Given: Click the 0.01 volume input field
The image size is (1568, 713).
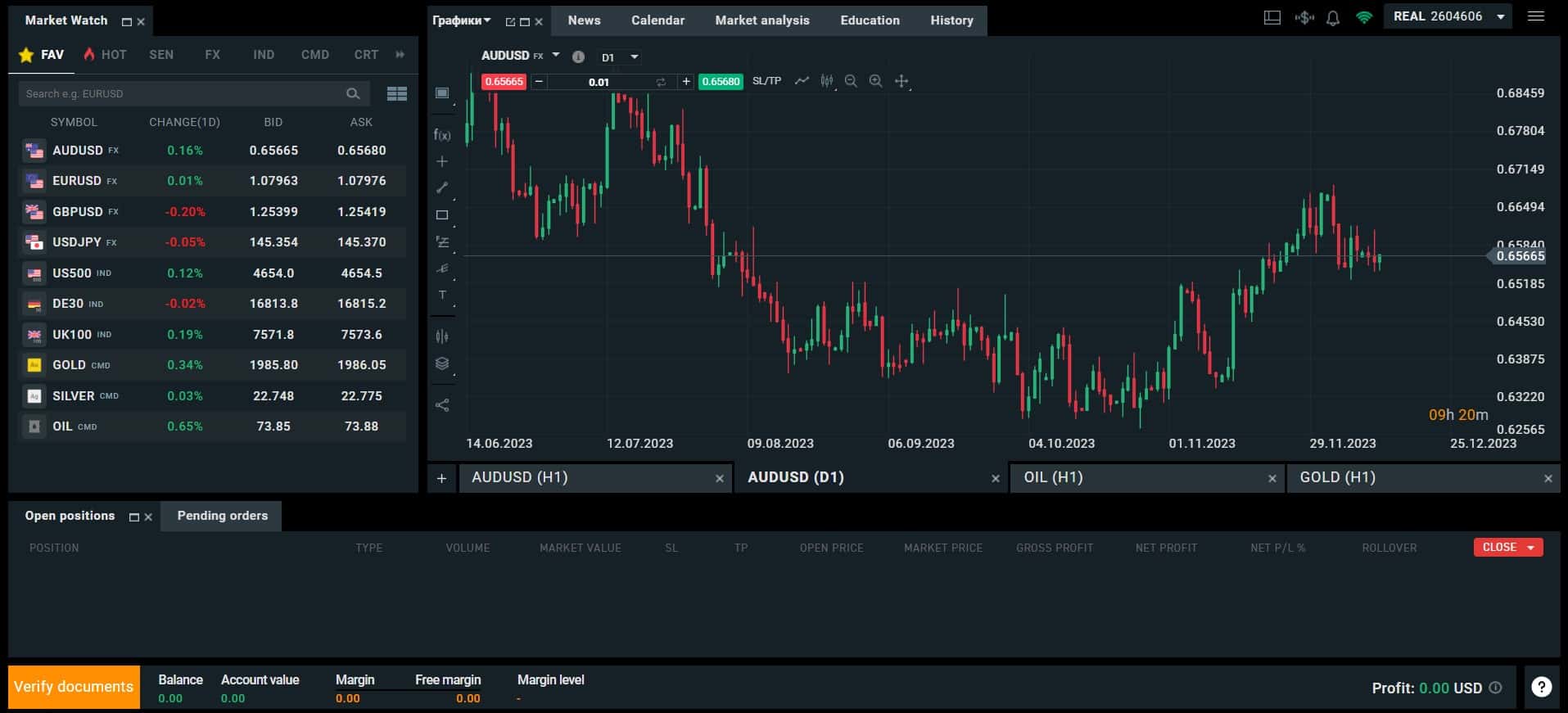Looking at the screenshot, I should coord(599,82).
